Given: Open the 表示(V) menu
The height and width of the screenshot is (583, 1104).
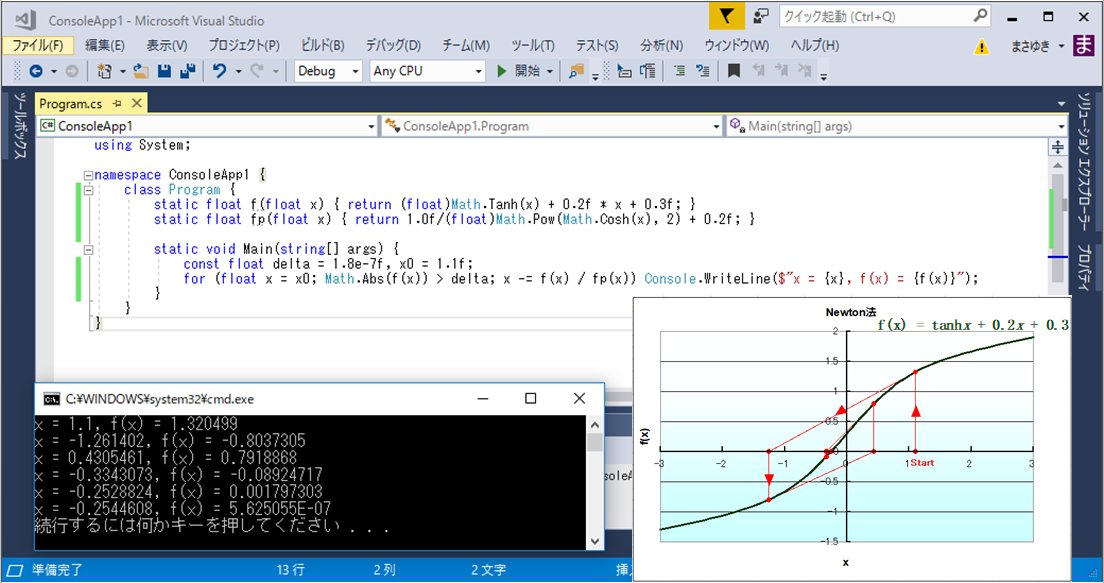Looking at the screenshot, I should click(167, 46).
